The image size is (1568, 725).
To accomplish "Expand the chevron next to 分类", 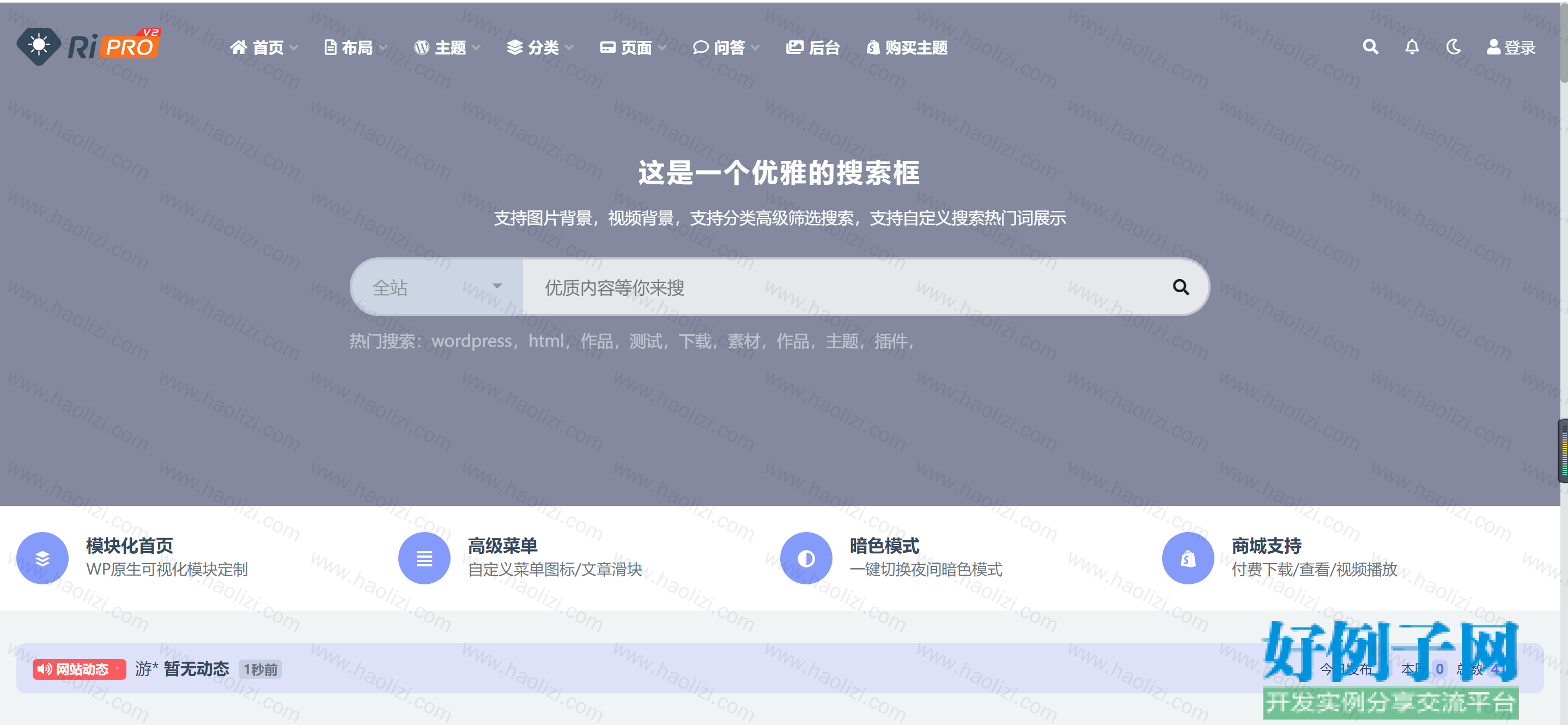I will [x=569, y=47].
